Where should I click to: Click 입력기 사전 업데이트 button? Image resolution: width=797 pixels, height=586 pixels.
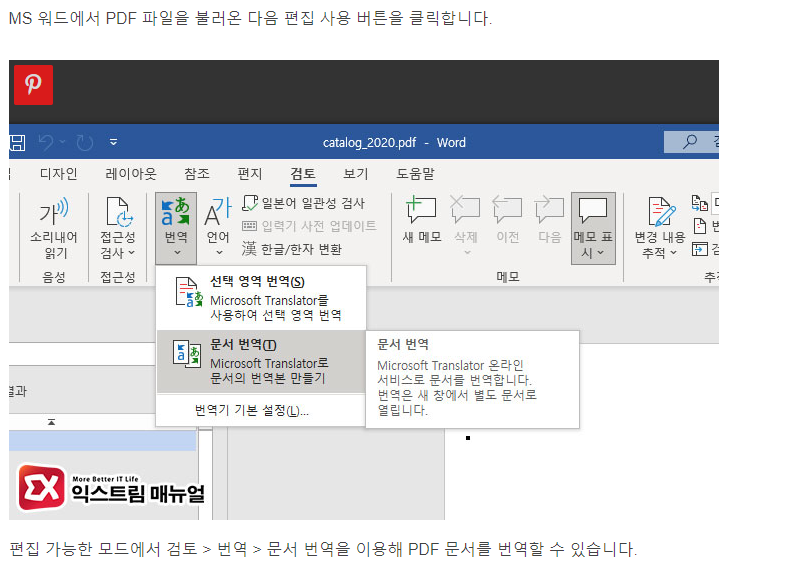(x=309, y=226)
